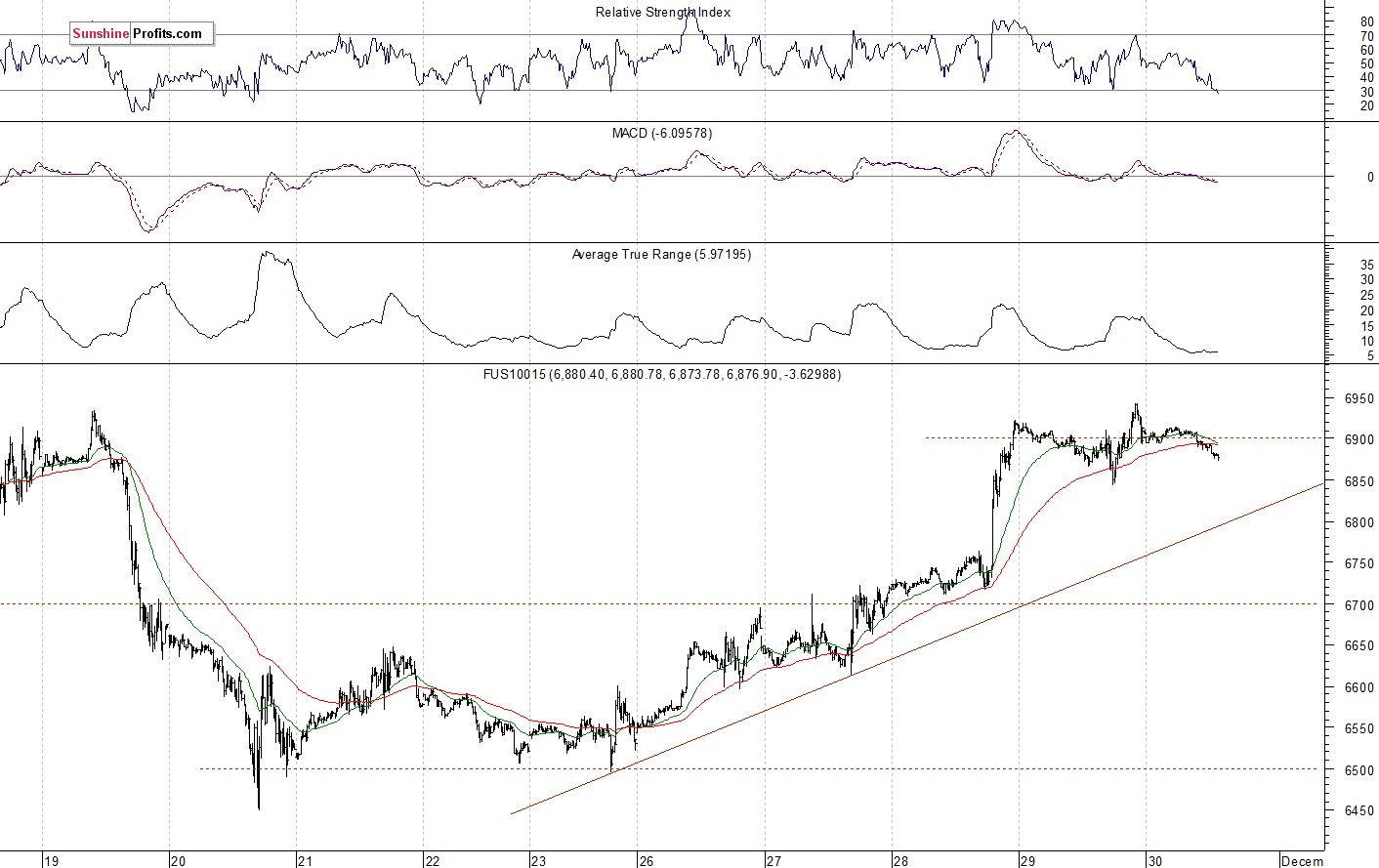Click the Decem month label
The image size is (1379, 868).
(1303, 861)
